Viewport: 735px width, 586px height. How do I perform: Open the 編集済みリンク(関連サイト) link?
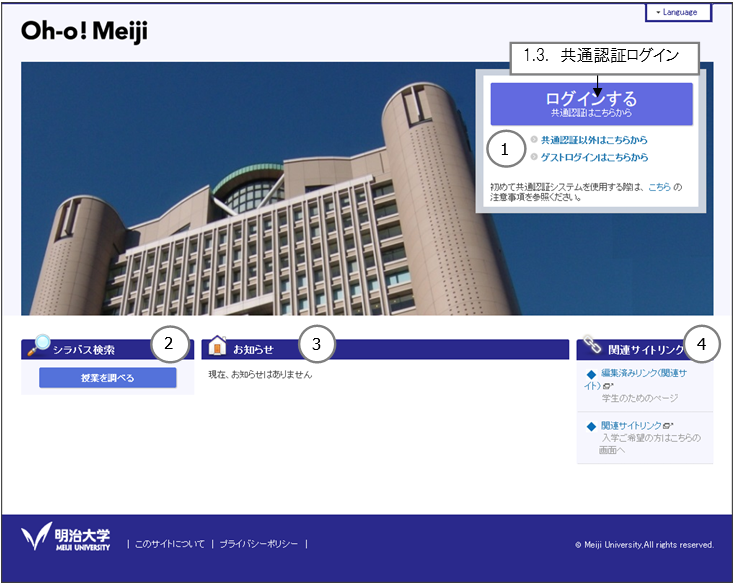tap(636, 379)
